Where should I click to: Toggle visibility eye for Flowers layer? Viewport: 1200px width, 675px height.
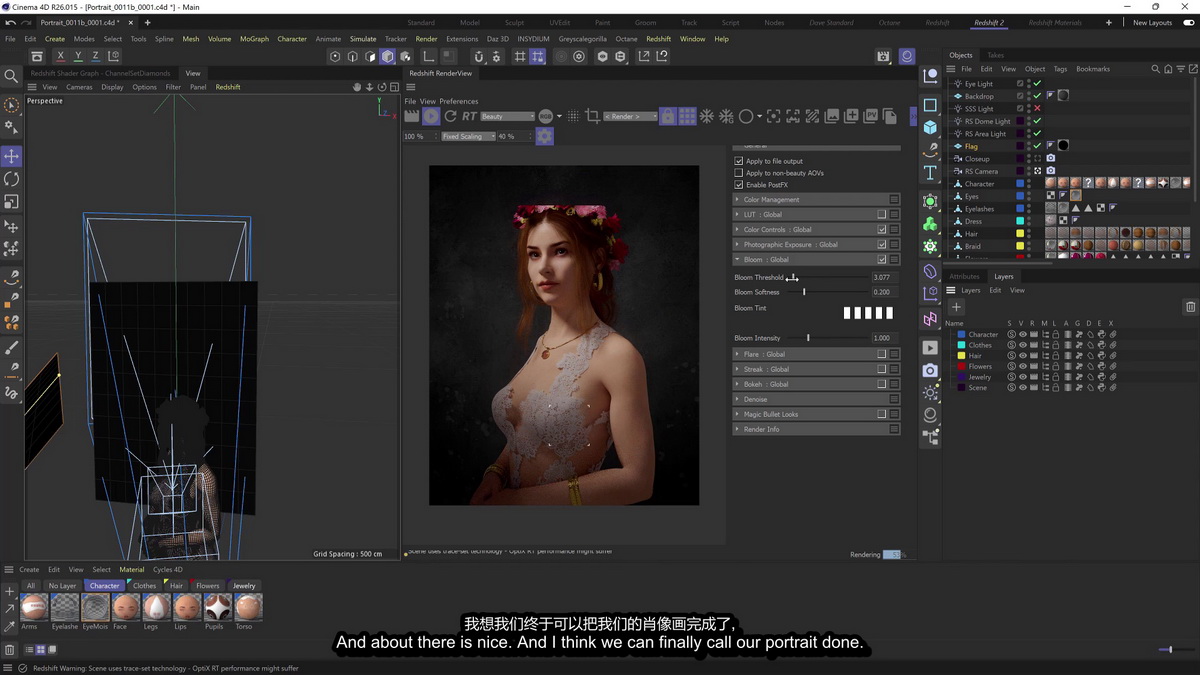[1022, 366]
